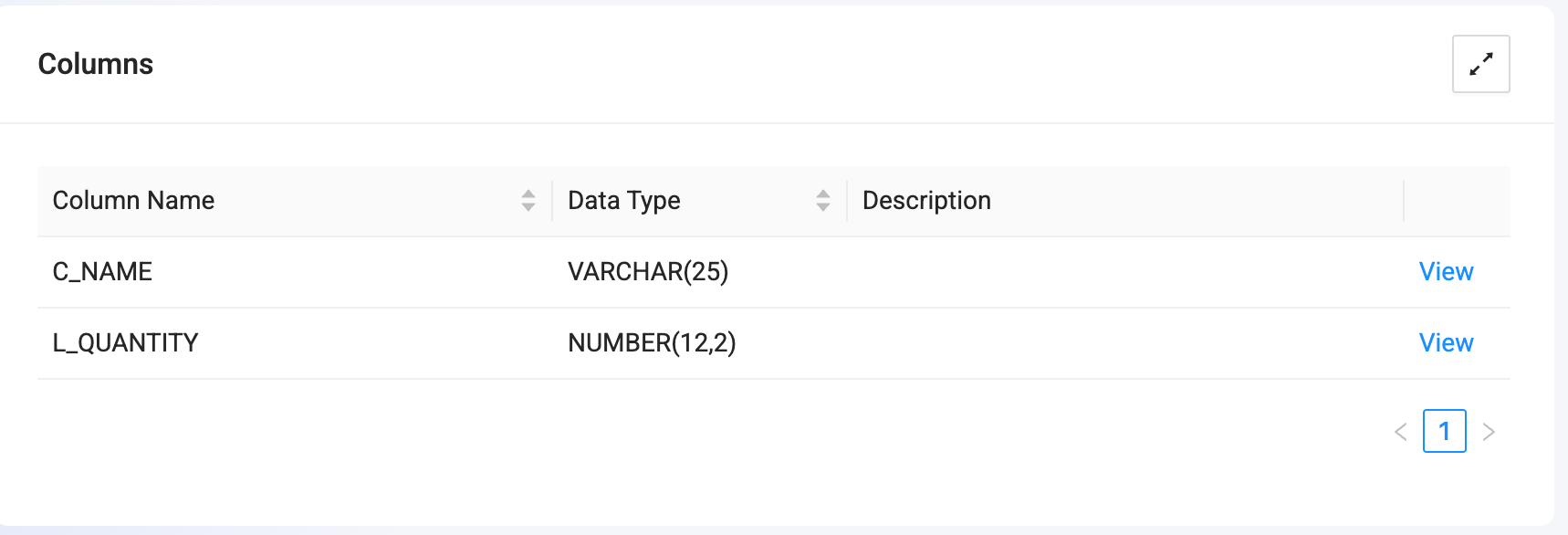Go to previous page arrow
The width and height of the screenshot is (1568, 535).
(1401, 432)
